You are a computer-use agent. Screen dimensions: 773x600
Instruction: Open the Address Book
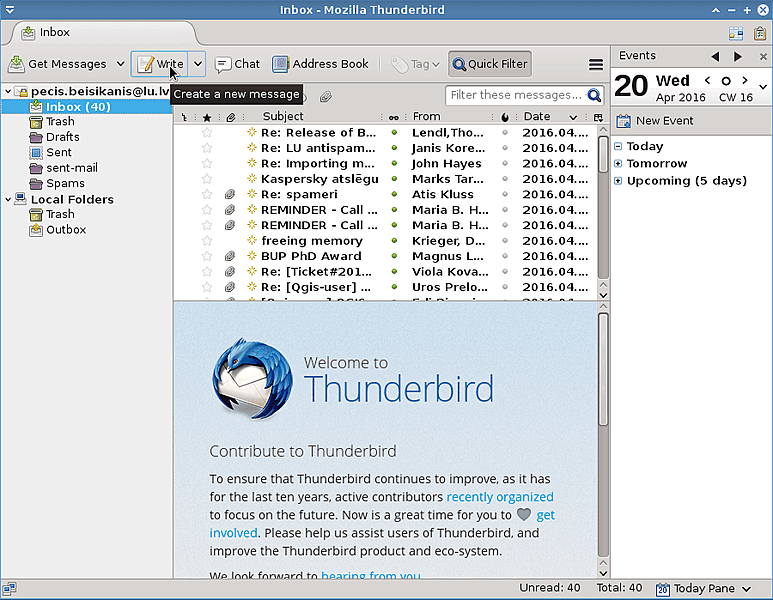tap(320, 64)
